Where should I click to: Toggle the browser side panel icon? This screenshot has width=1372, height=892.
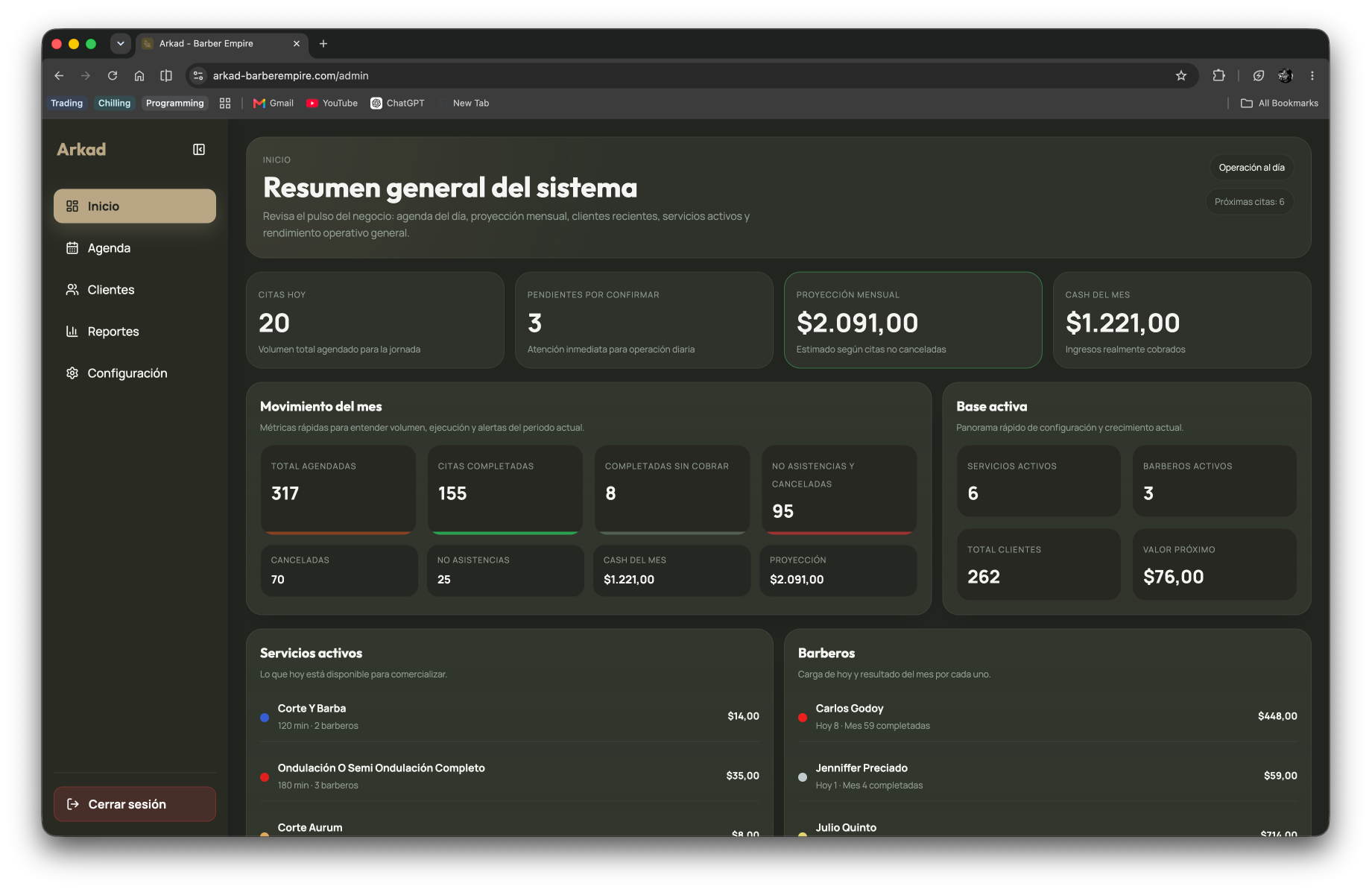(166, 76)
